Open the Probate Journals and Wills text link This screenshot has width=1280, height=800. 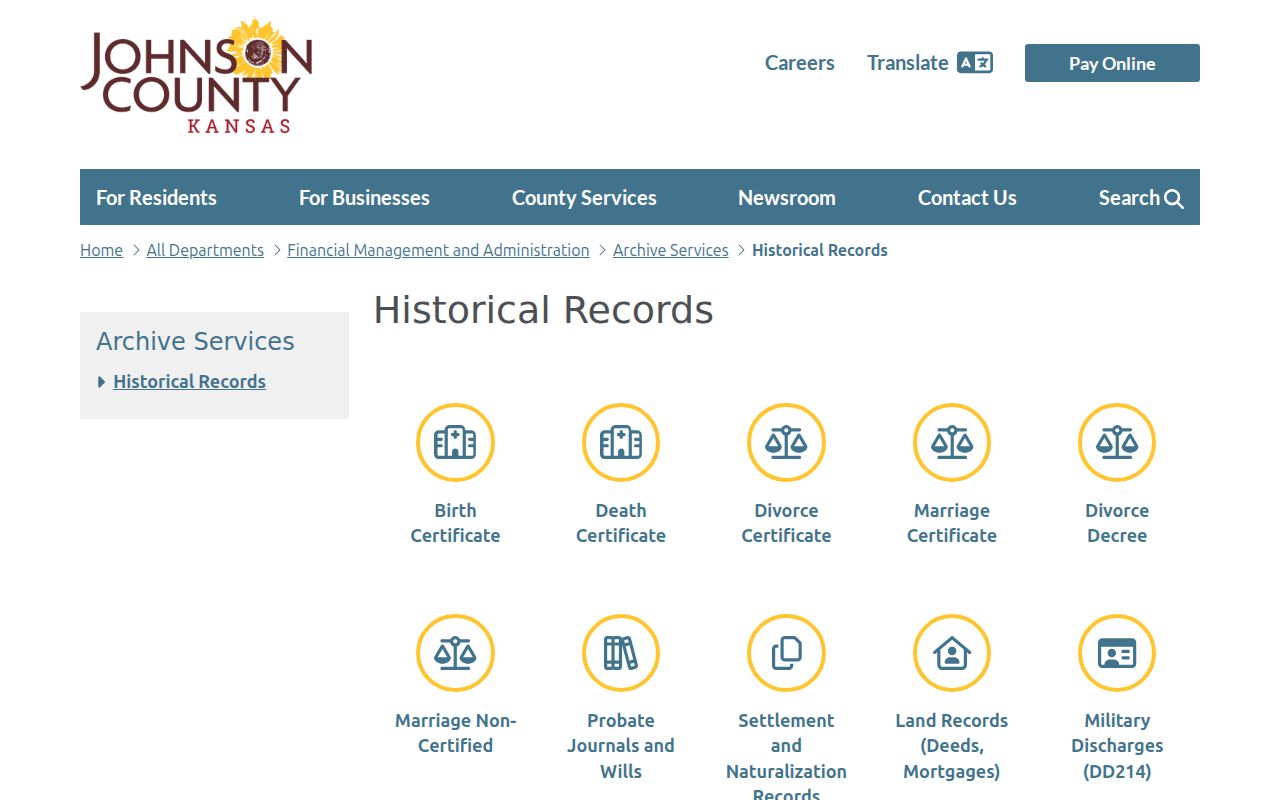point(621,746)
